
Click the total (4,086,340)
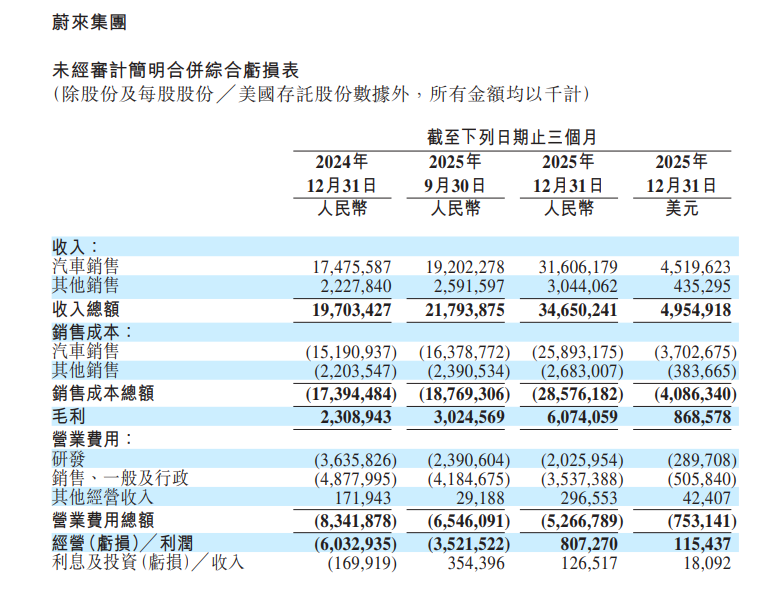click(x=696, y=394)
